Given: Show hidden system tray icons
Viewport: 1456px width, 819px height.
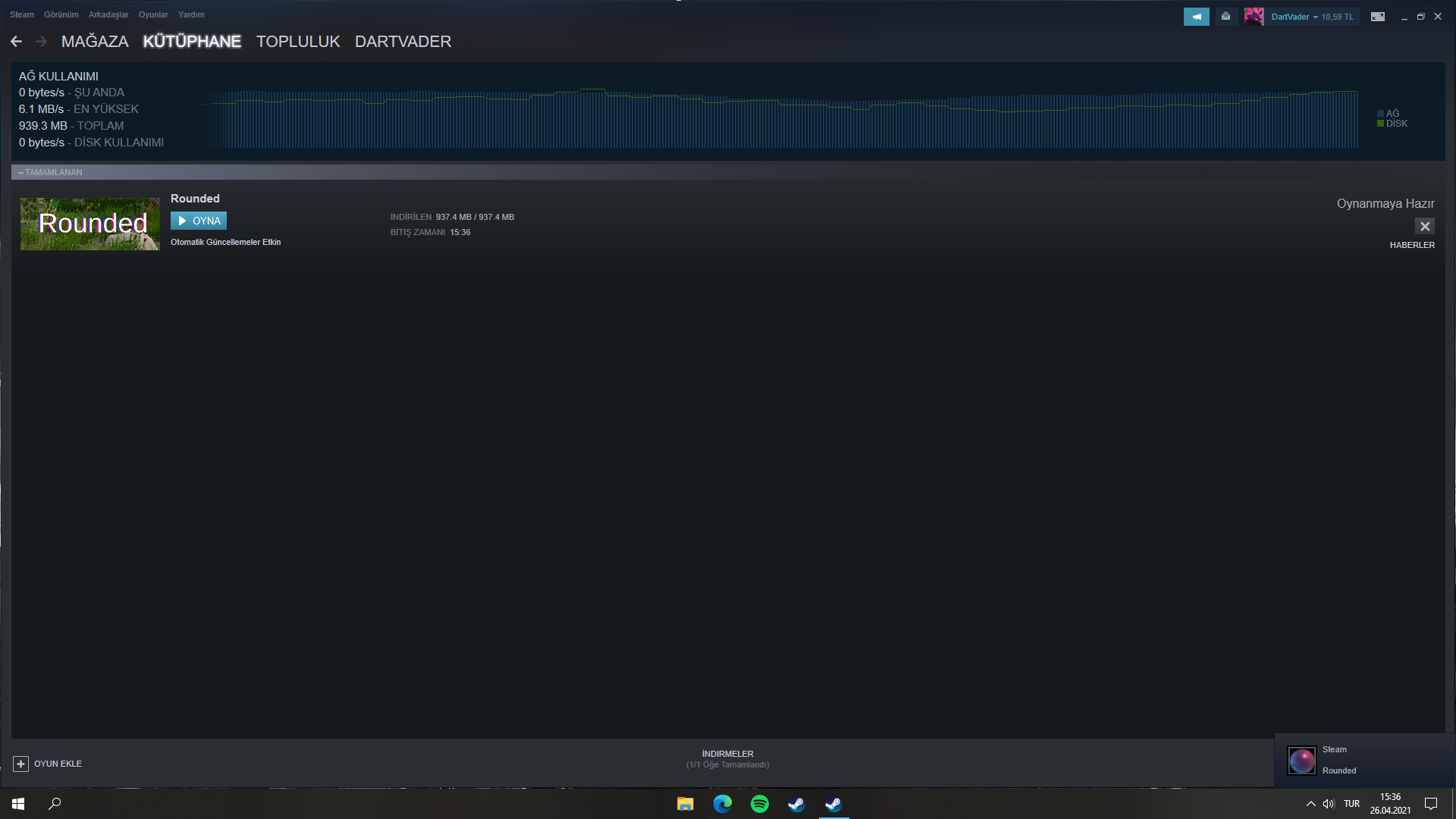Looking at the screenshot, I should pos(1310,804).
